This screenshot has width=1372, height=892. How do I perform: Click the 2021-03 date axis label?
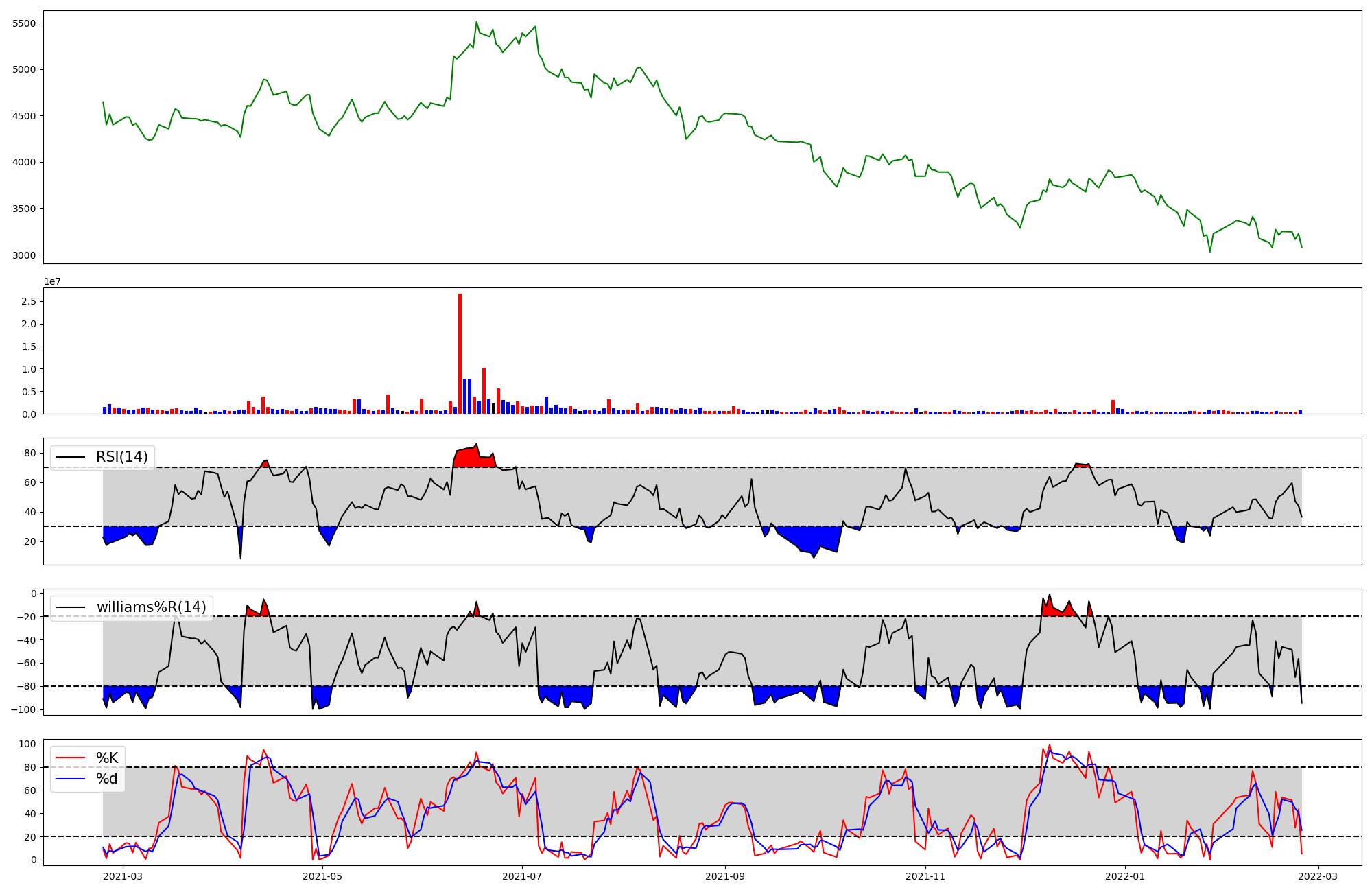coord(123,876)
